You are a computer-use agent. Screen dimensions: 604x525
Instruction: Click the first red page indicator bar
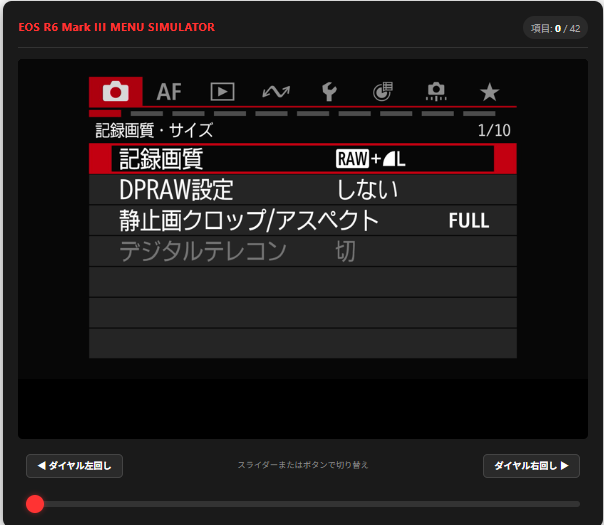pyautogui.click(x=105, y=113)
